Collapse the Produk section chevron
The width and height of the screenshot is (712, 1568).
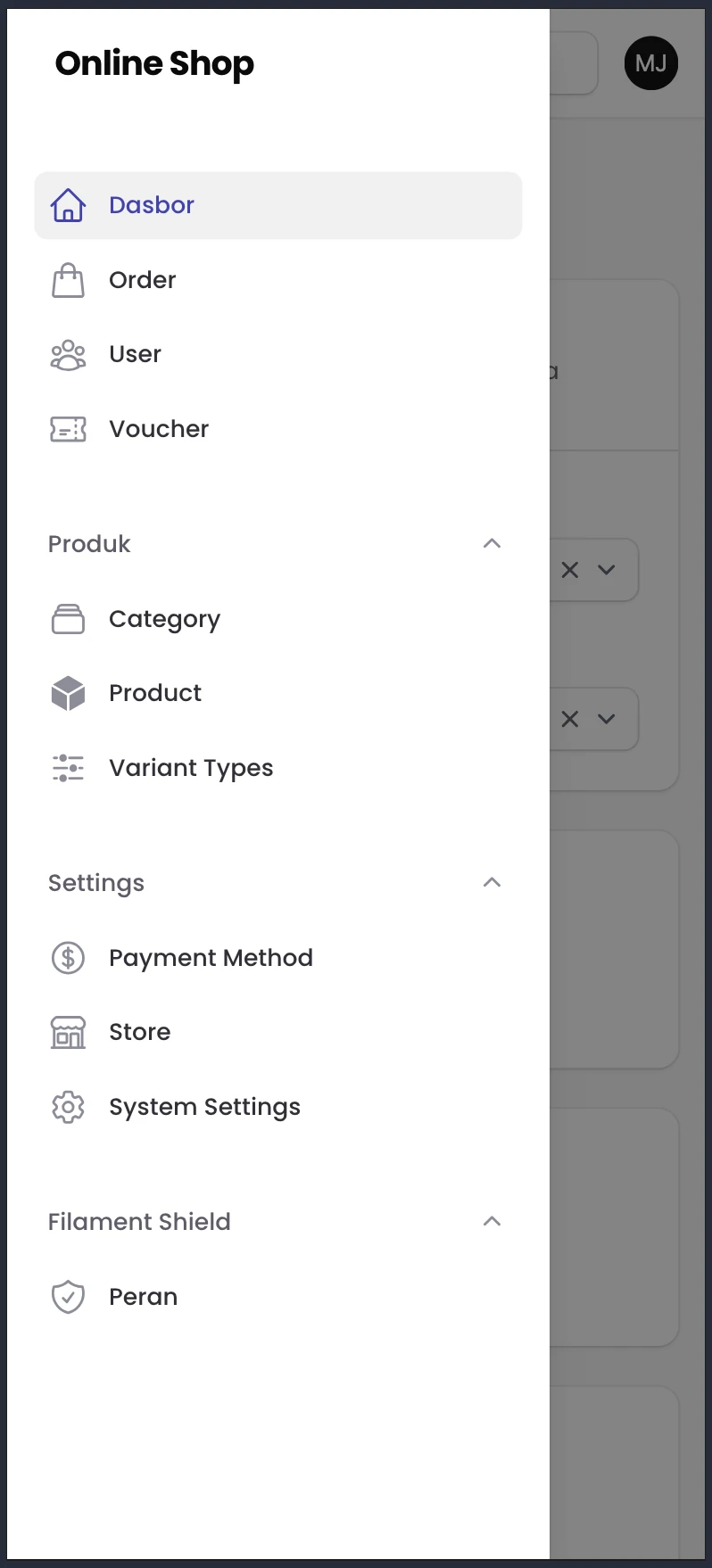click(x=492, y=543)
